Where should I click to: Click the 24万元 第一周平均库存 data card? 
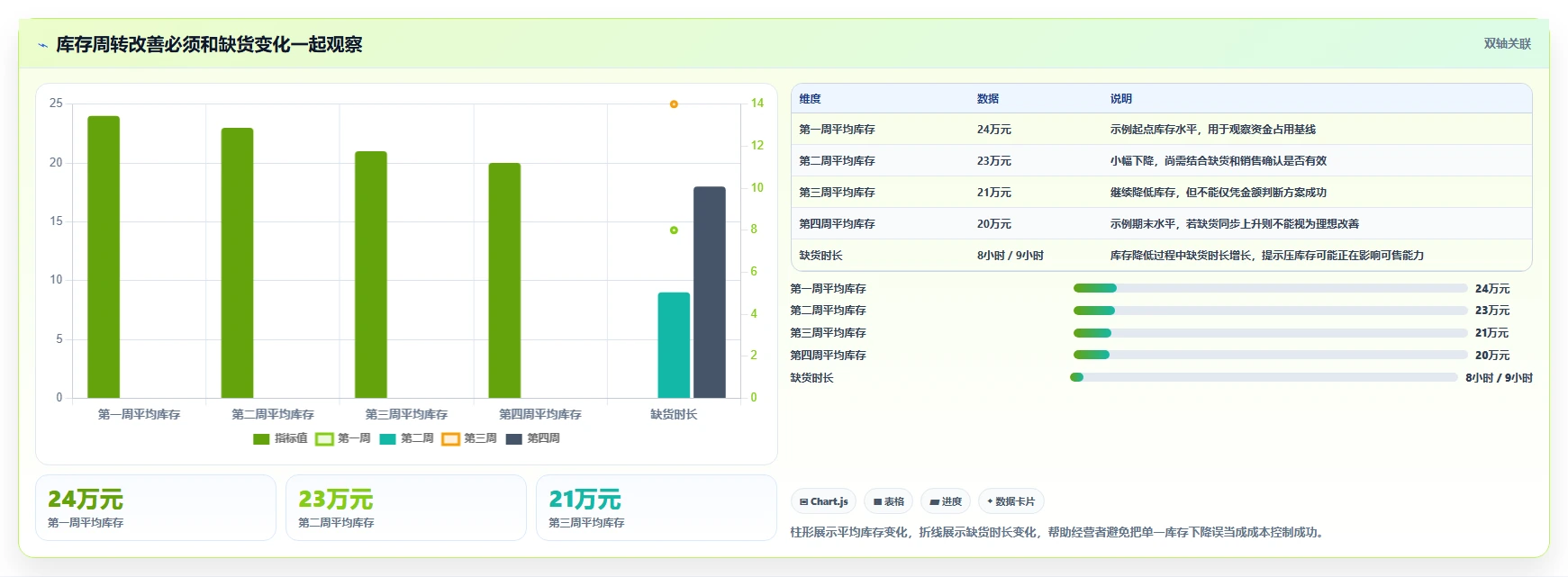click(x=156, y=508)
